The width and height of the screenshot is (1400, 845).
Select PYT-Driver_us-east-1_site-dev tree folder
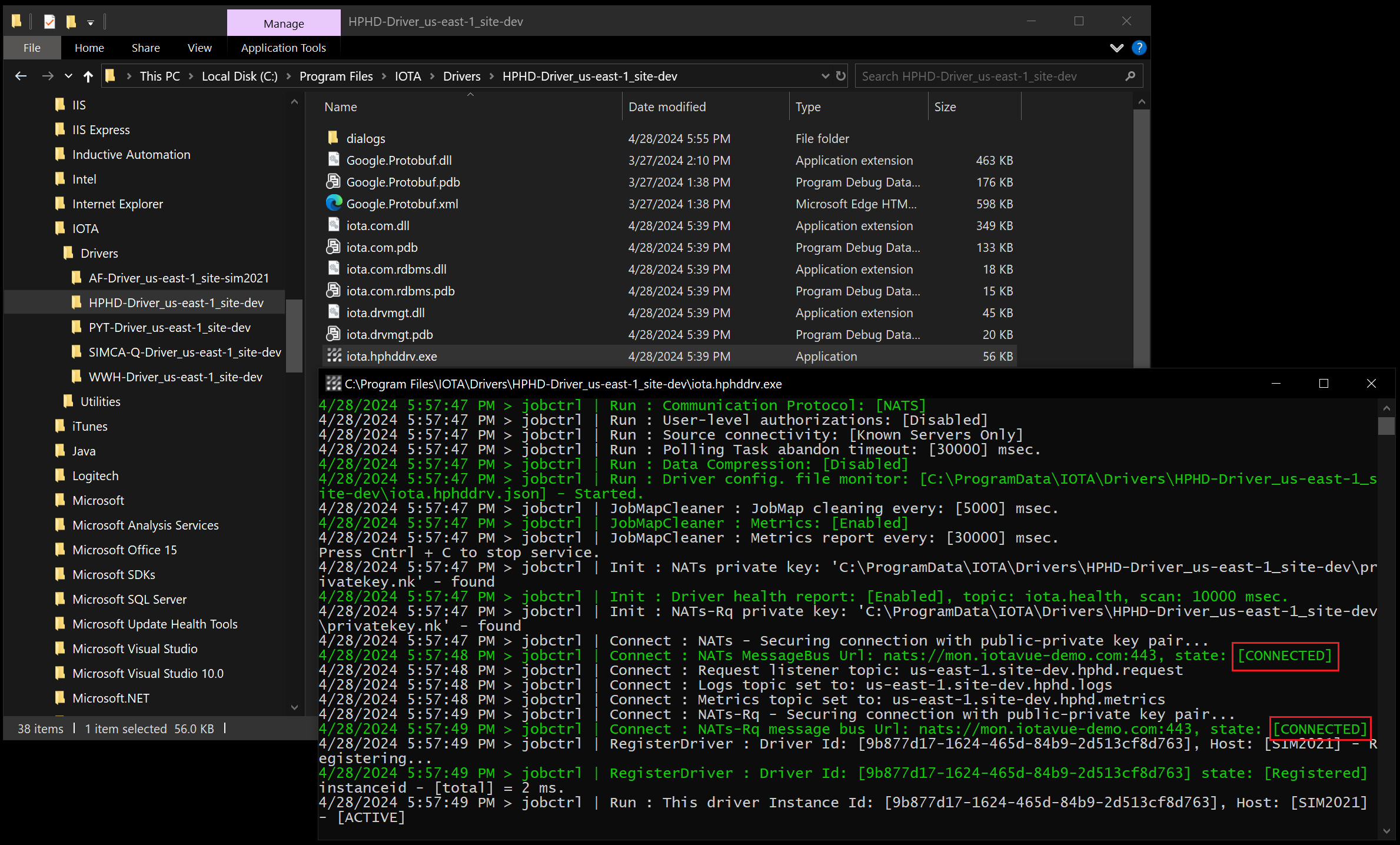(x=169, y=328)
